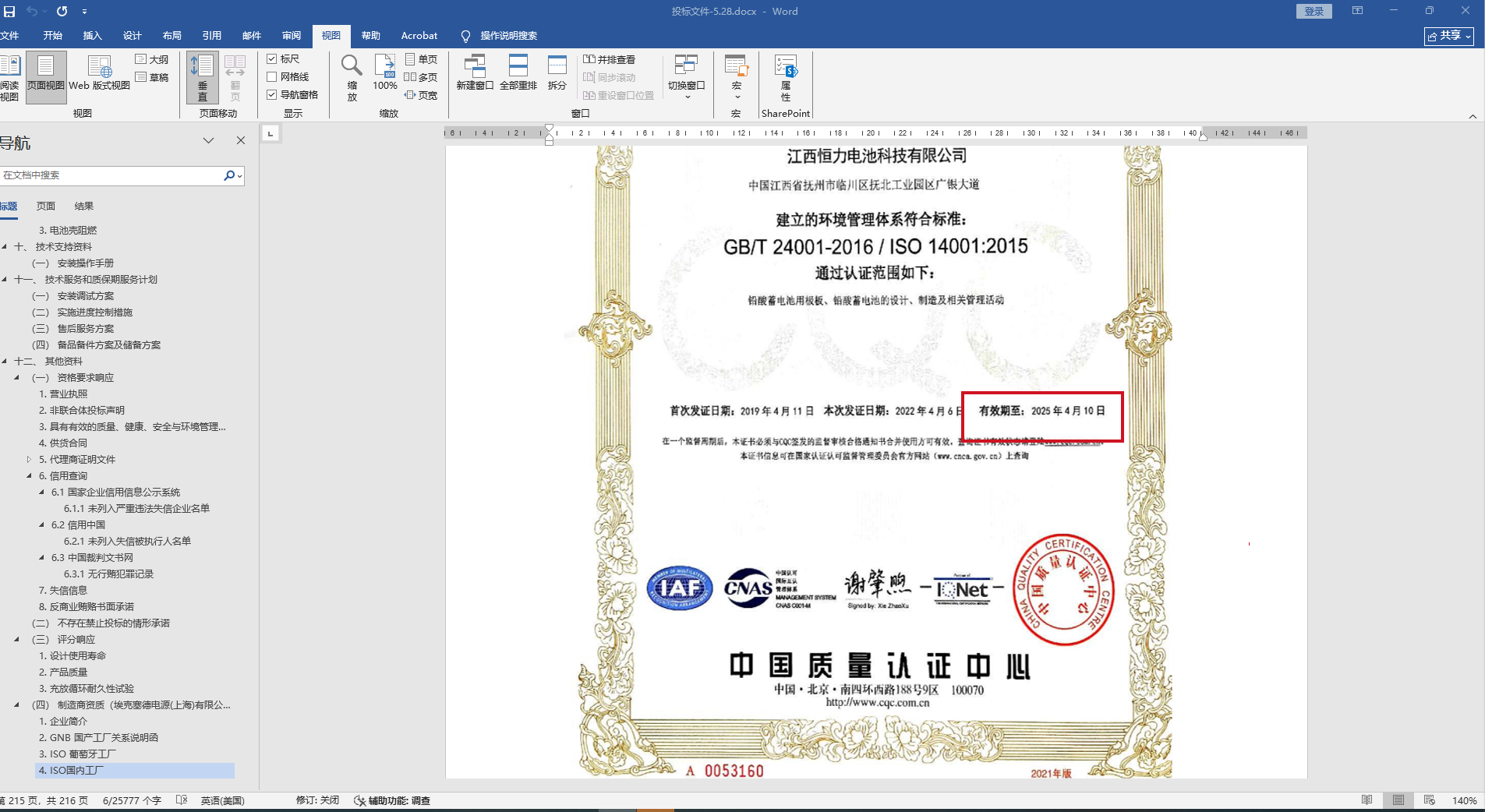Screen dimensions: 1485x812
Task: Enable View Side by Side (并排查看)
Action: (x=610, y=59)
